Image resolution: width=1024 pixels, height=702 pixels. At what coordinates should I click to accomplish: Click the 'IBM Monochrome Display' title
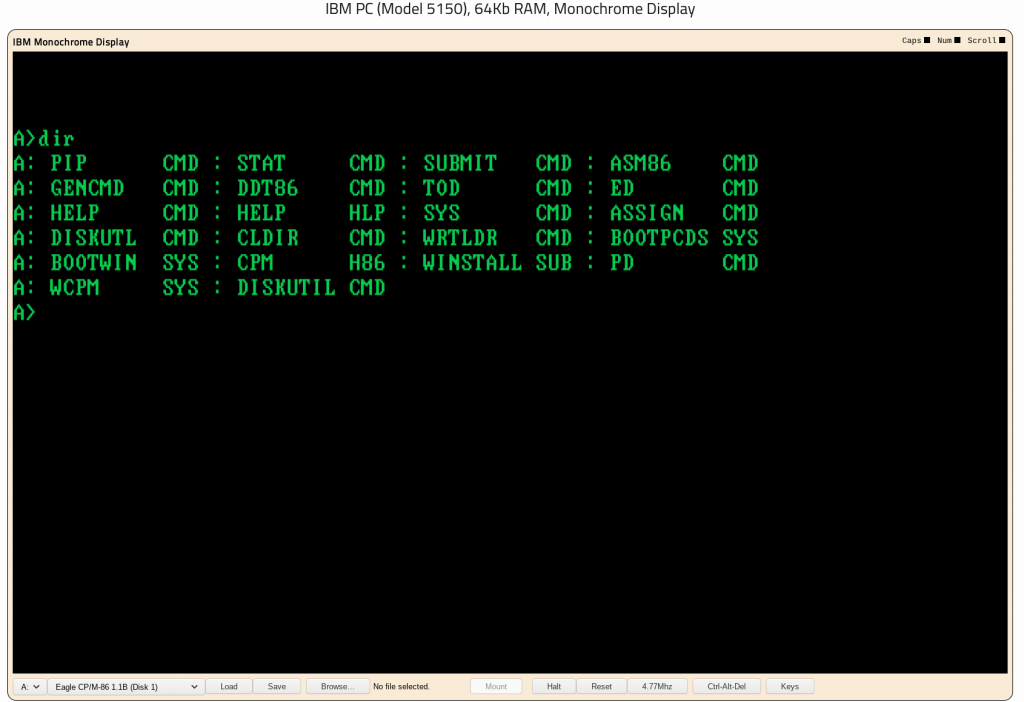point(71,42)
